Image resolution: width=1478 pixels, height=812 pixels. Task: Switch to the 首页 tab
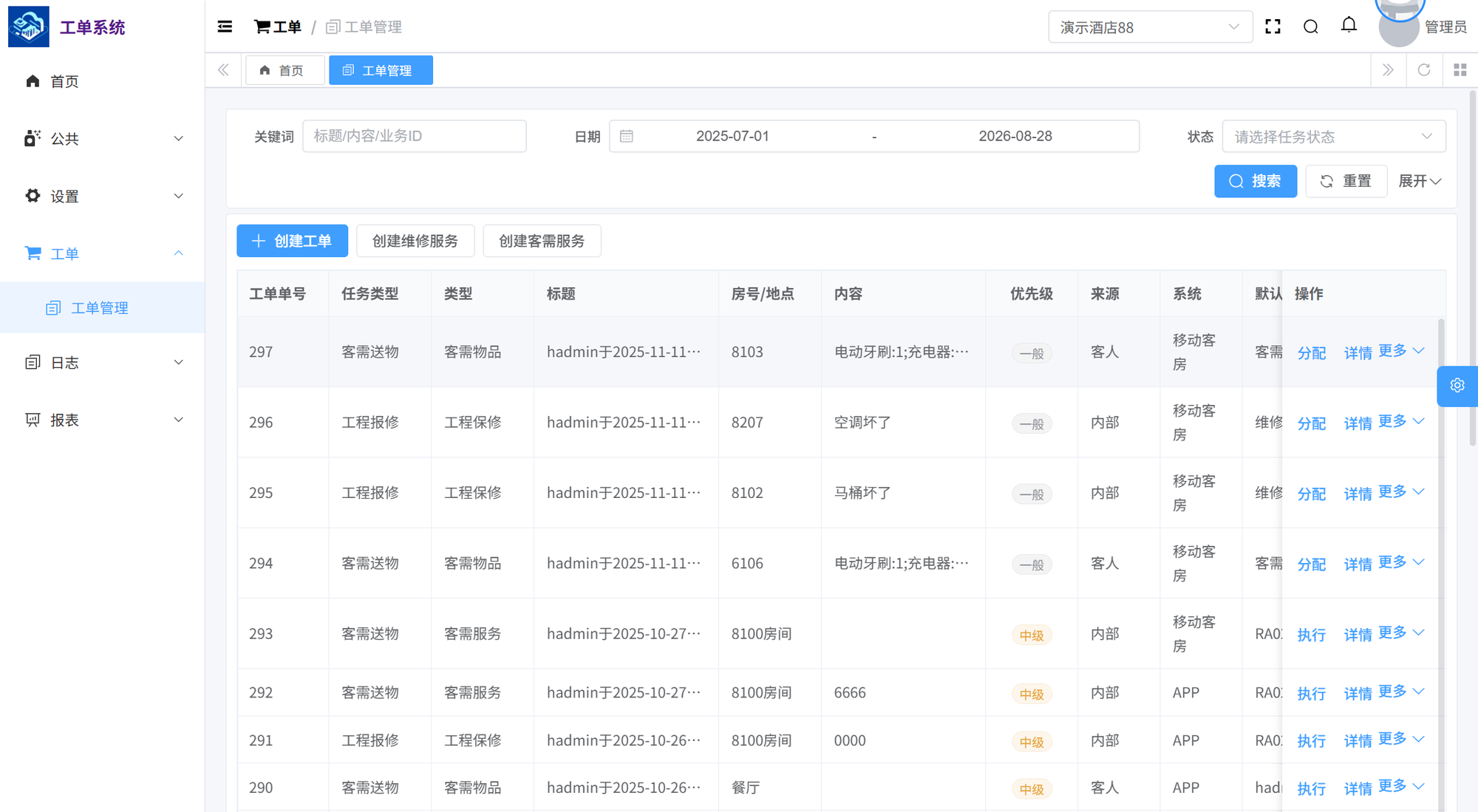(x=284, y=70)
